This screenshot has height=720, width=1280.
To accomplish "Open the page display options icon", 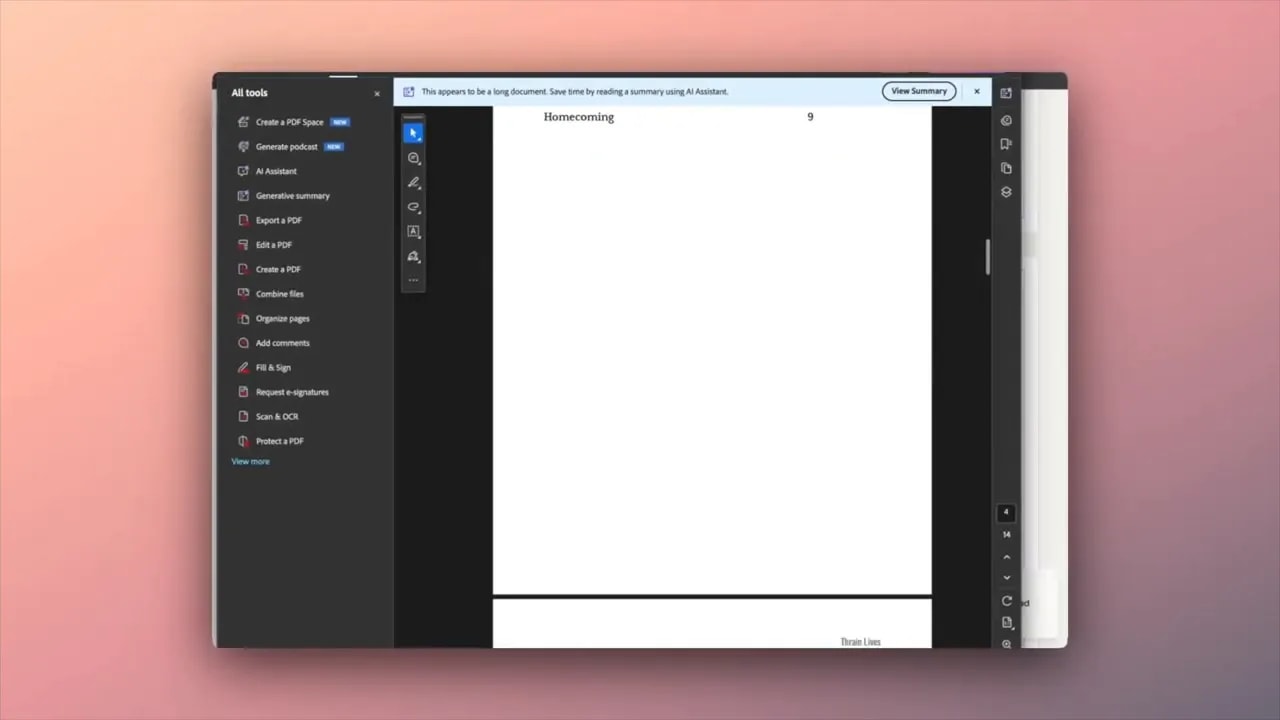I will tap(1006, 623).
